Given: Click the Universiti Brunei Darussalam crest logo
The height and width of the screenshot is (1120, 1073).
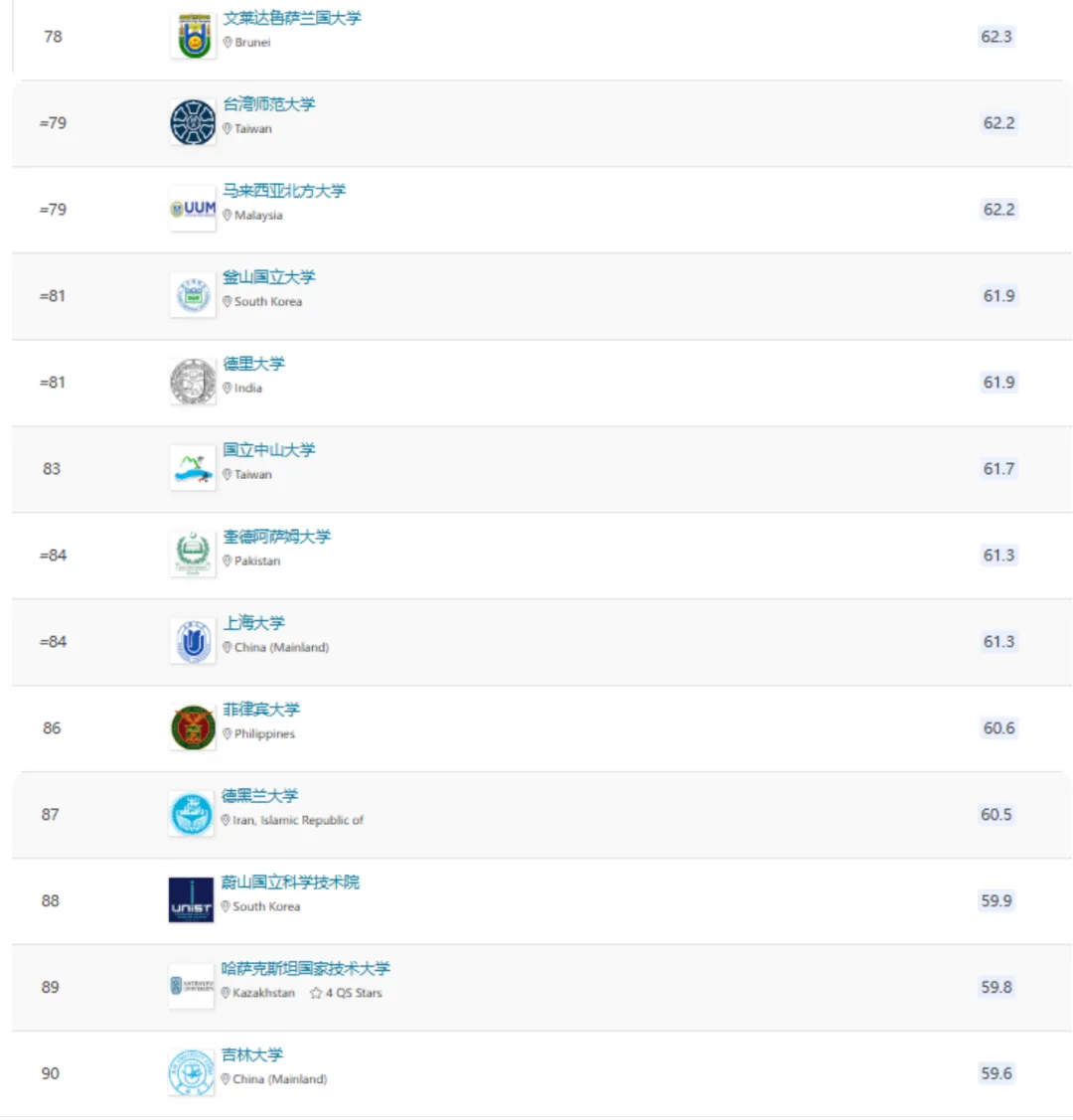Looking at the screenshot, I should (193, 36).
